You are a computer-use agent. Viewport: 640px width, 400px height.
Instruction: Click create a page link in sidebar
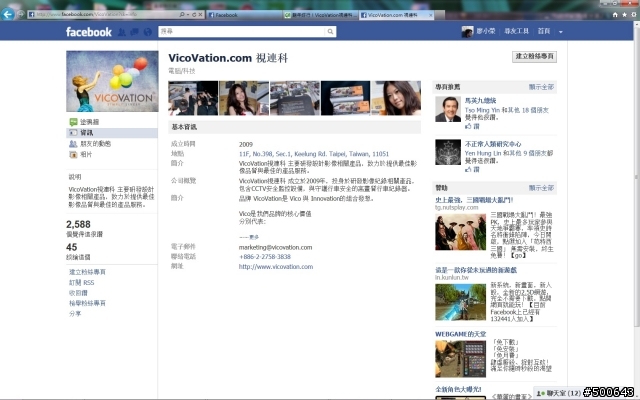[x=87, y=272]
